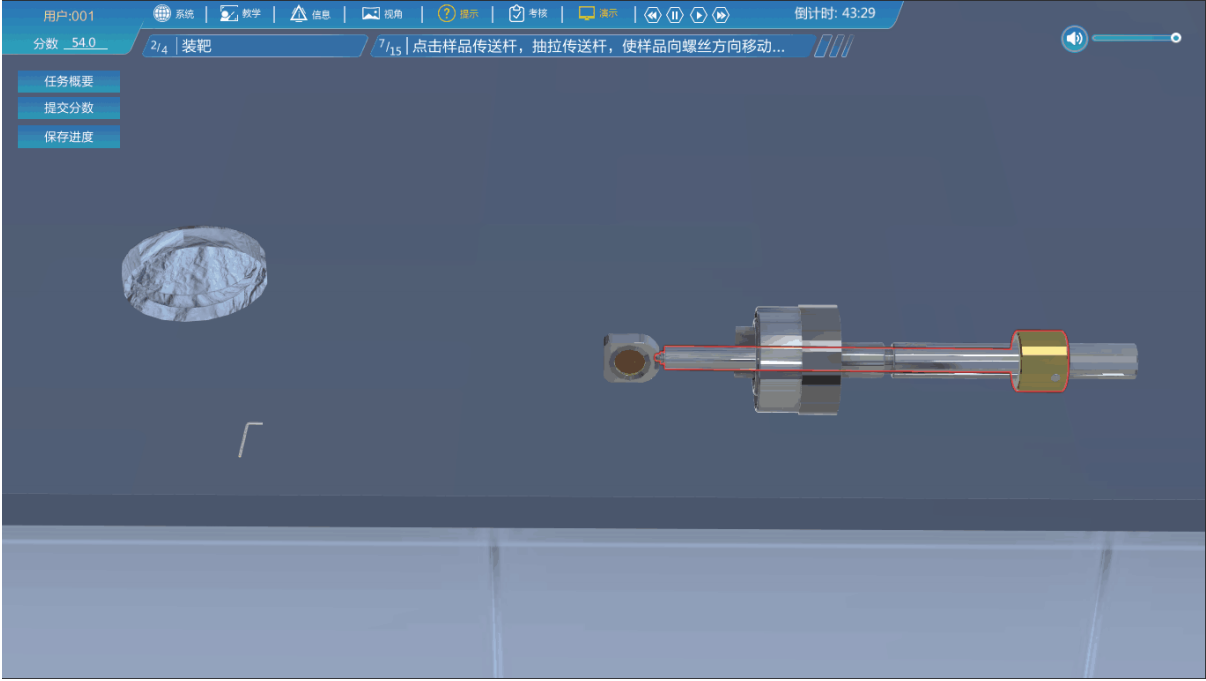Image resolution: width=1206 pixels, height=681 pixels.
Task: Click the rewind playback button
Action: coord(652,15)
